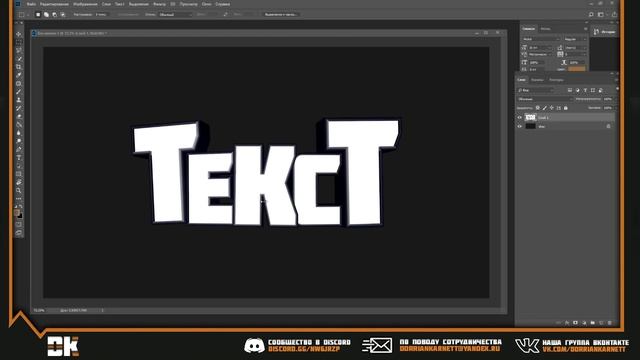Select the Clone Stamp tool
The image size is (640, 360).
(19, 100)
